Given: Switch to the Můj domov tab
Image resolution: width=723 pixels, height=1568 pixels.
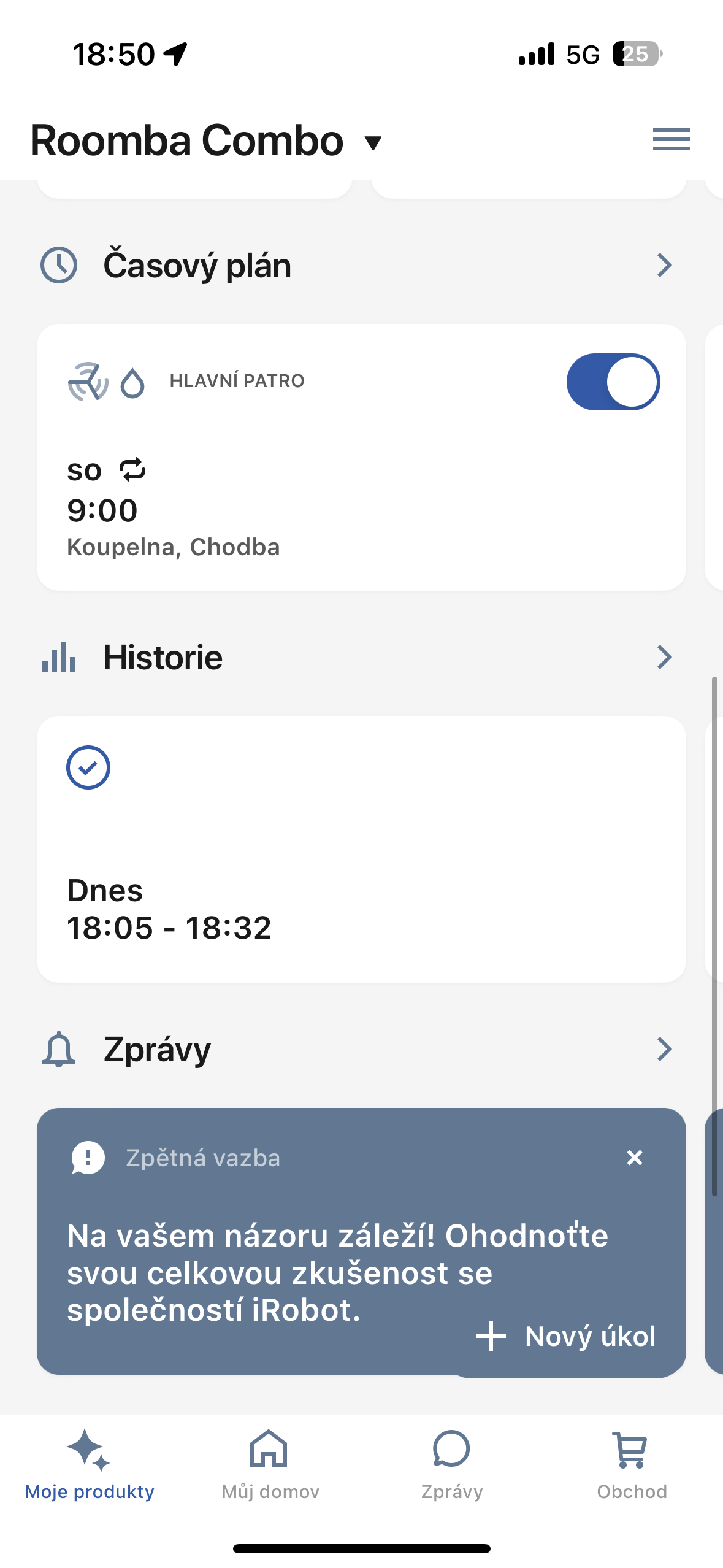Looking at the screenshot, I should pos(270,1463).
